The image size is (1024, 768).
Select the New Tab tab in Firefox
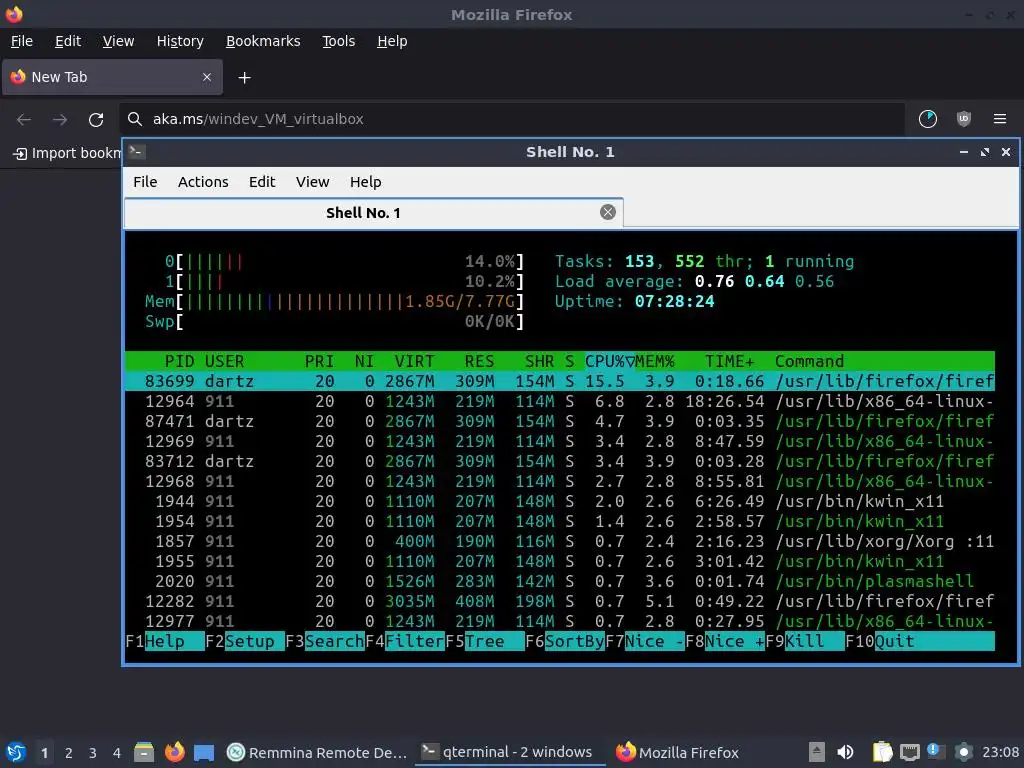pyautogui.click(x=112, y=77)
